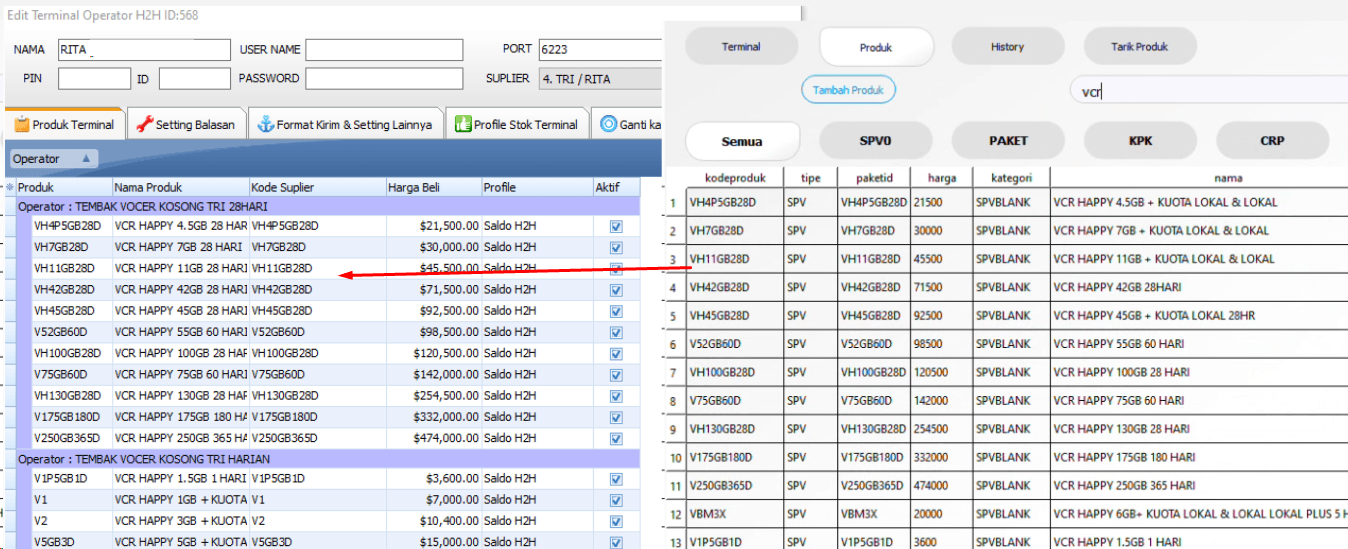The height and width of the screenshot is (549, 1348).
Task: Uncheck Aktif for VH4P5GB28D product
Action: coord(615,227)
